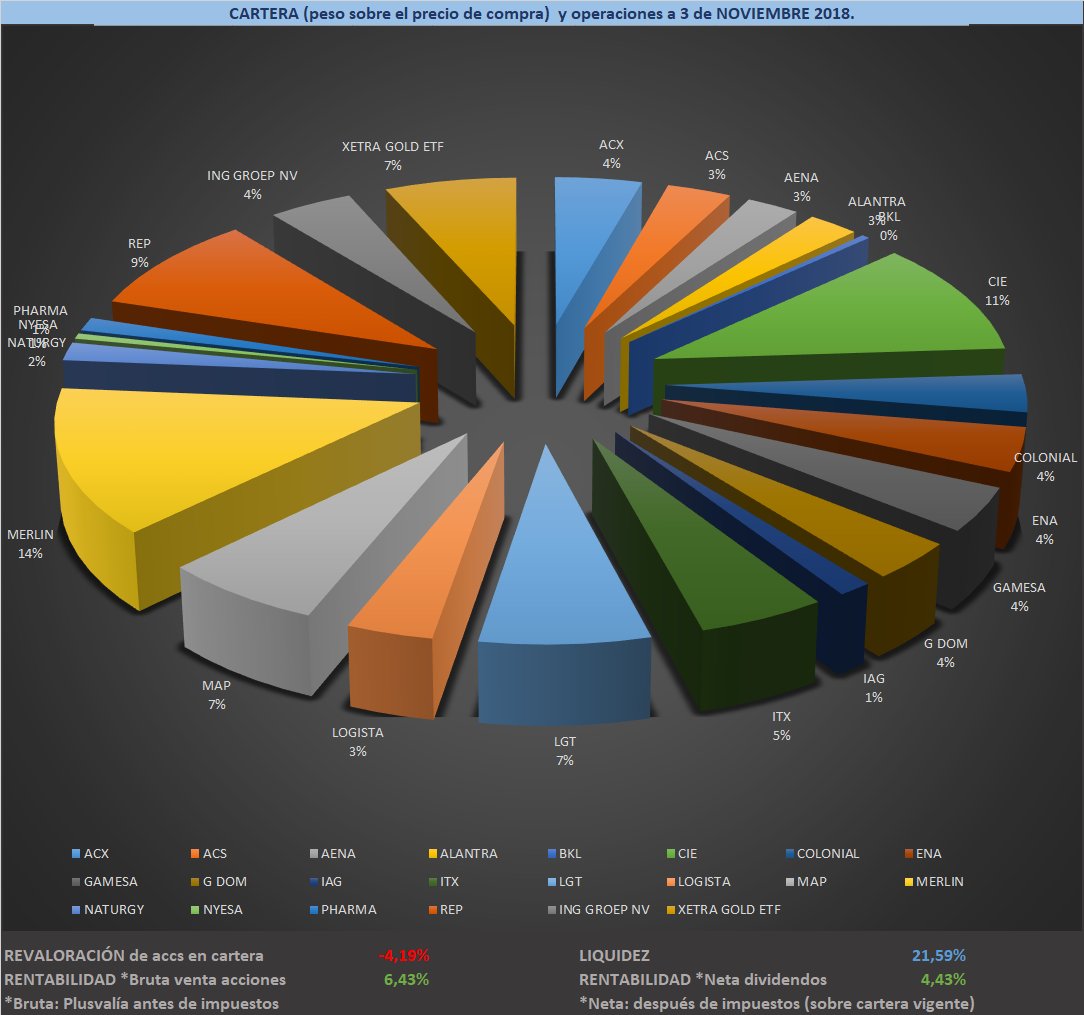
Task: Click the LGT legend entry
Action: click(x=566, y=882)
